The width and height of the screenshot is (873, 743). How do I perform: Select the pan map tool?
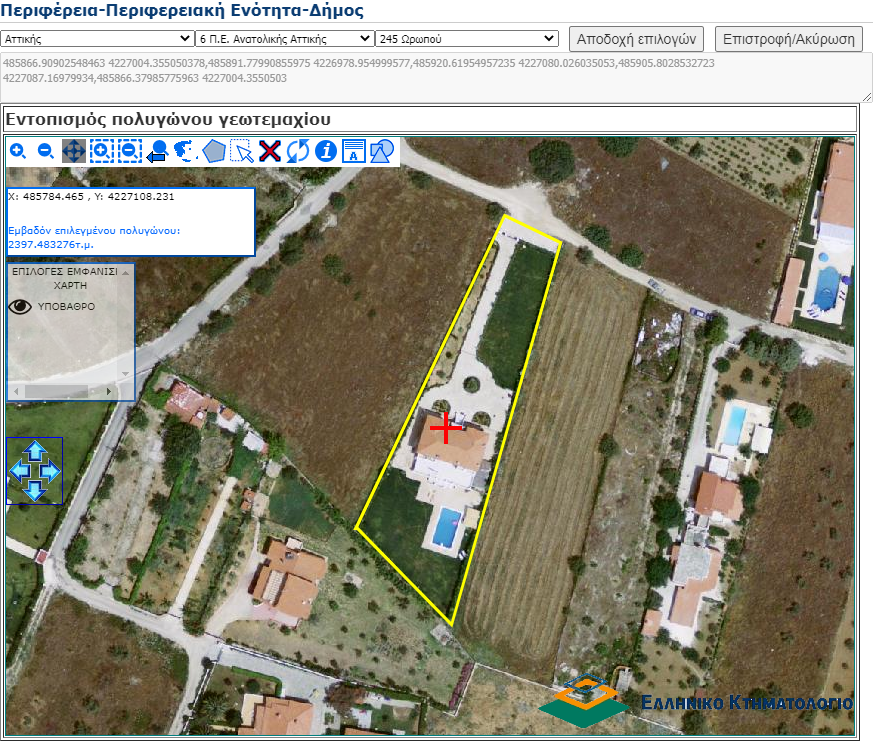click(x=74, y=151)
